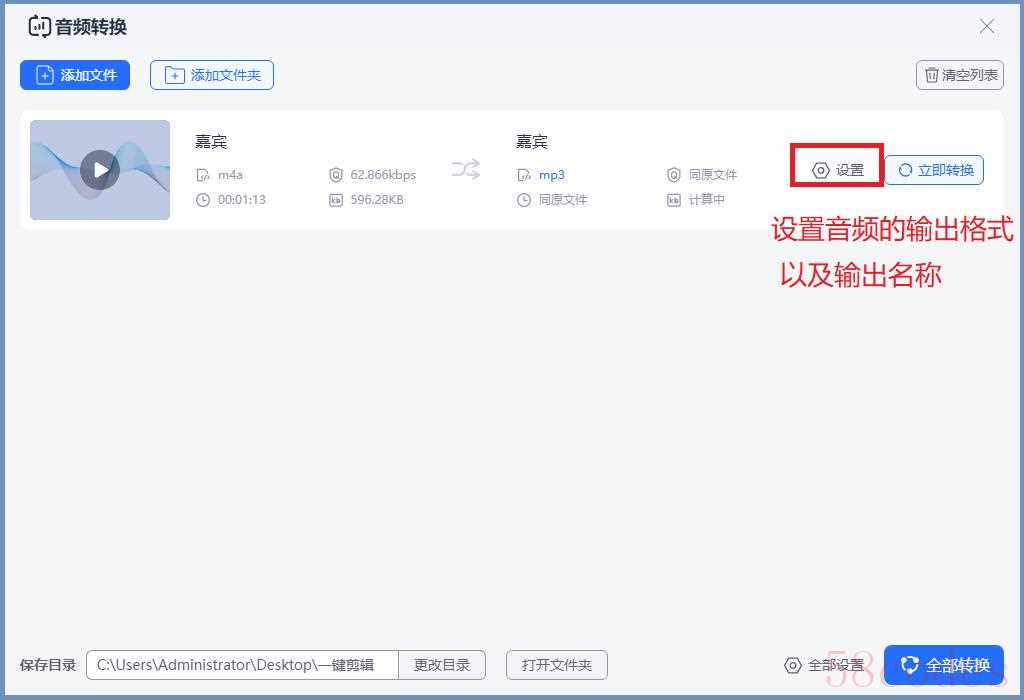Open 设置 for the 嘉宾 file
The height and width of the screenshot is (700, 1024).
838,170
